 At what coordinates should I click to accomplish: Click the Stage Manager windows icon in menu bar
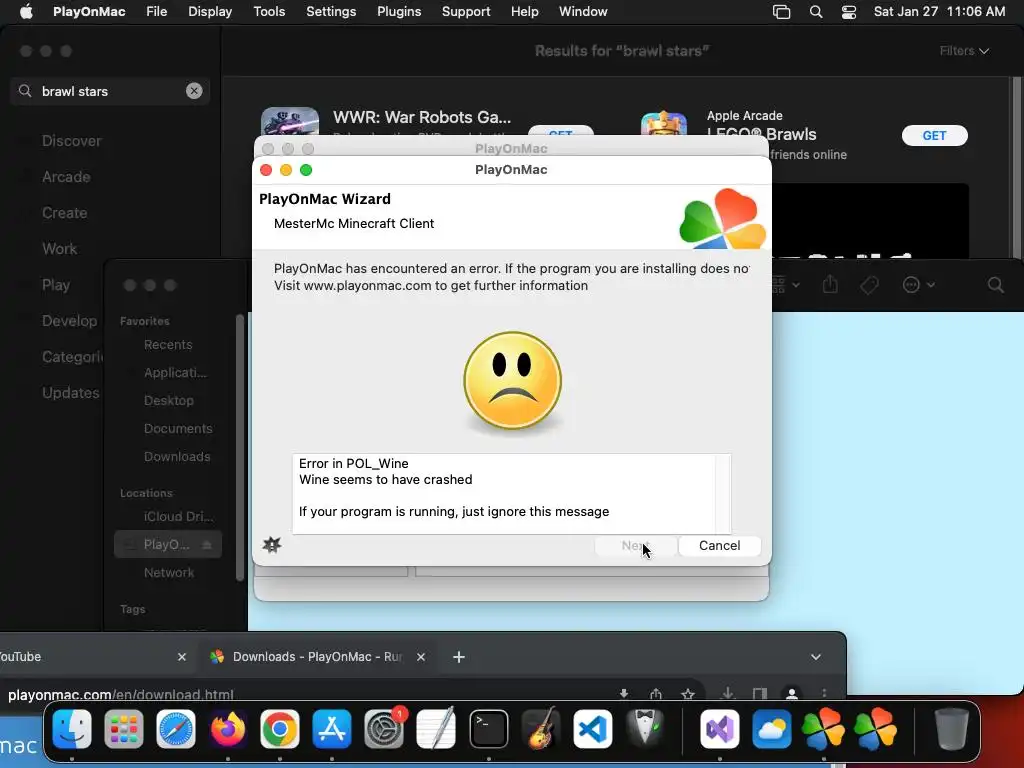tap(781, 12)
